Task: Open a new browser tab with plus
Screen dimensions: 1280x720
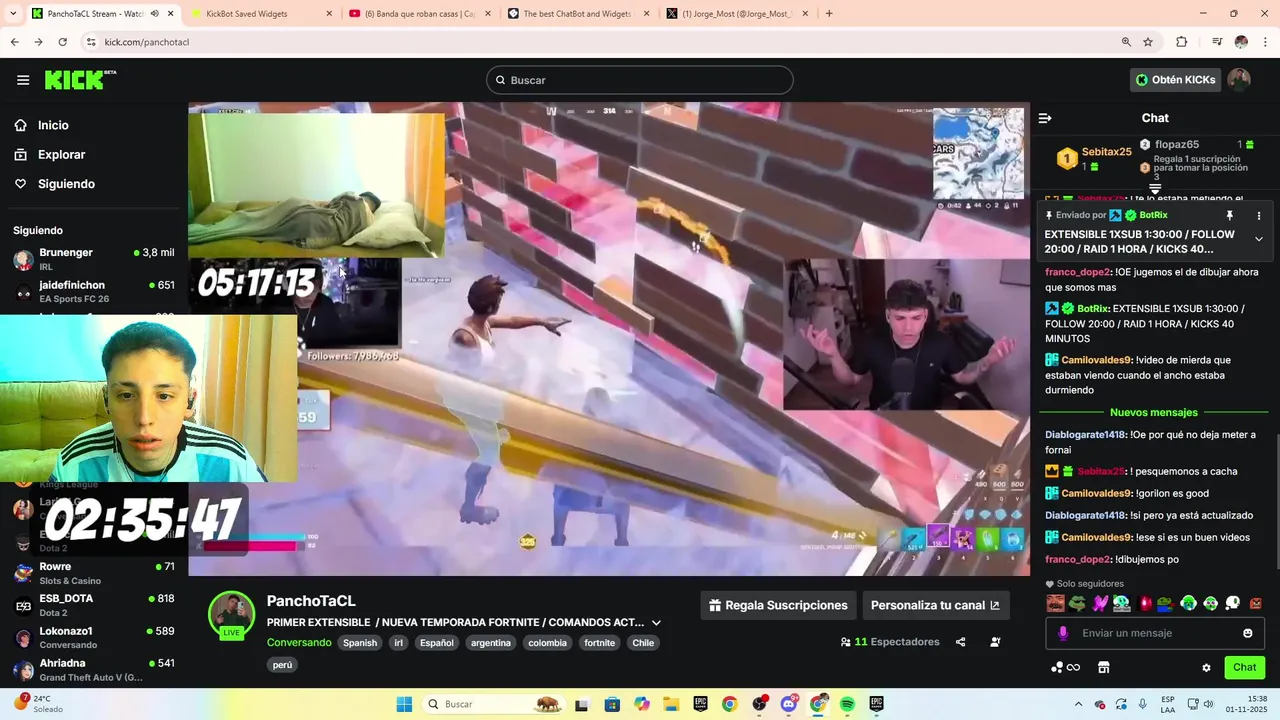Action: pyautogui.click(x=829, y=14)
